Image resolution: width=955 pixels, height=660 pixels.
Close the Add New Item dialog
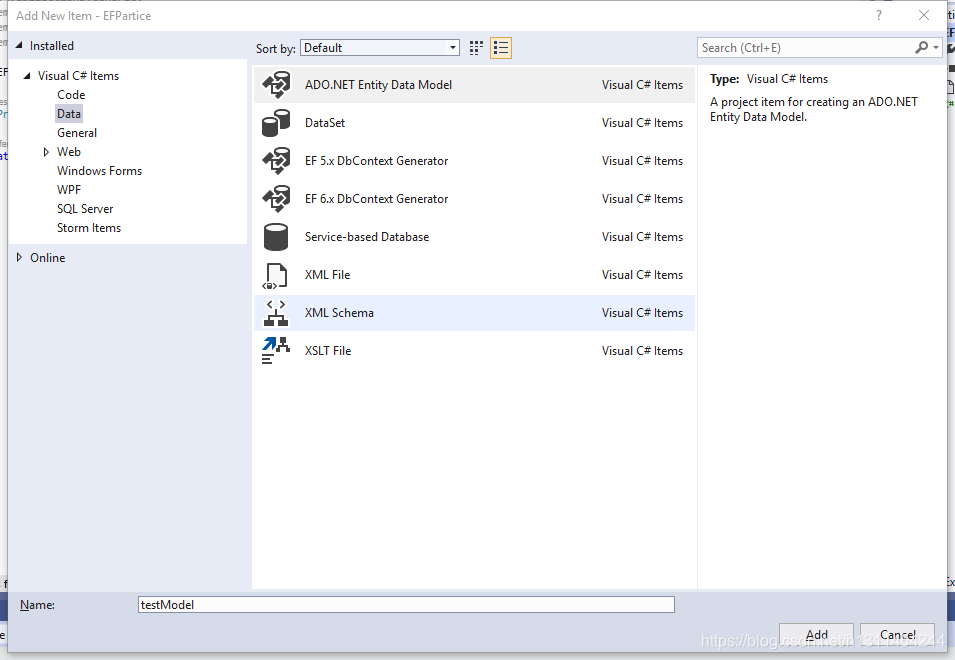(924, 15)
